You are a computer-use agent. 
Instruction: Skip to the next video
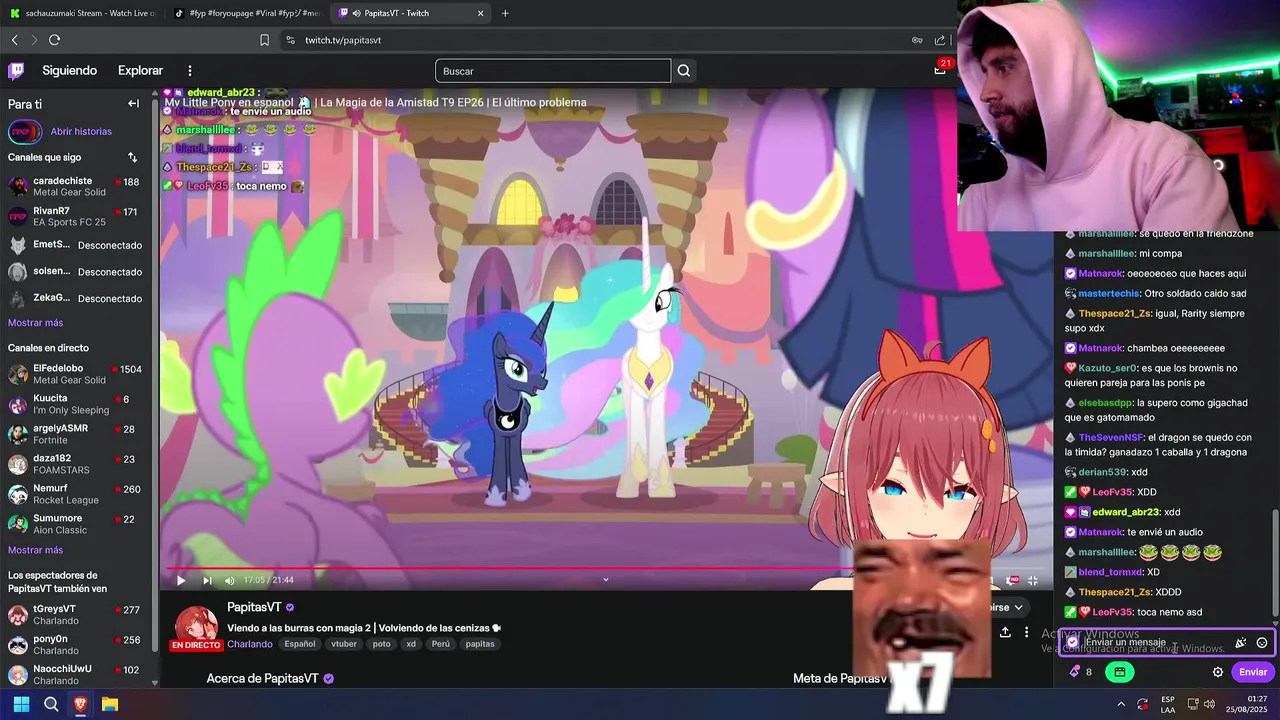(207, 580)
